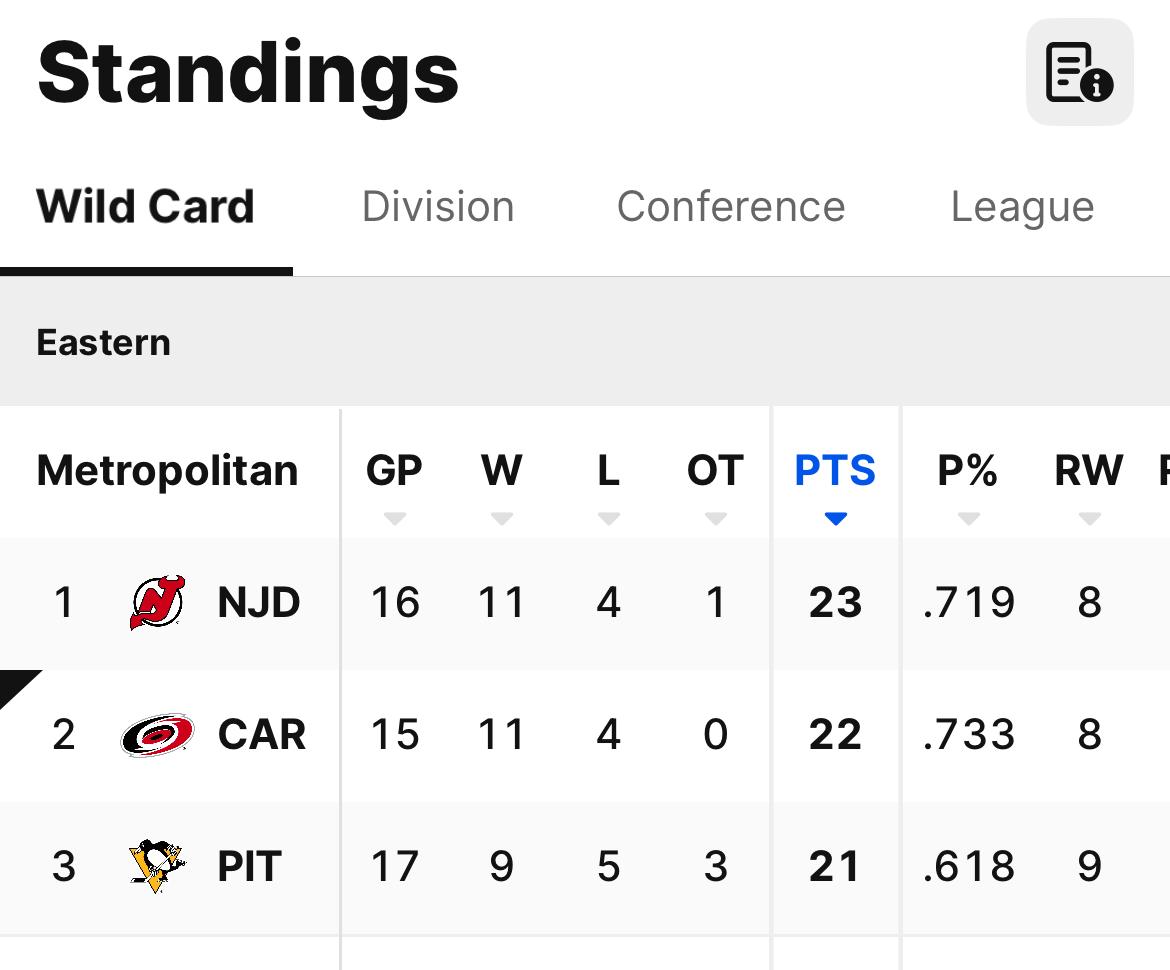The image size is (1170, 970).
Task: Sort by GP using its arrow
Action: point(395,518)
